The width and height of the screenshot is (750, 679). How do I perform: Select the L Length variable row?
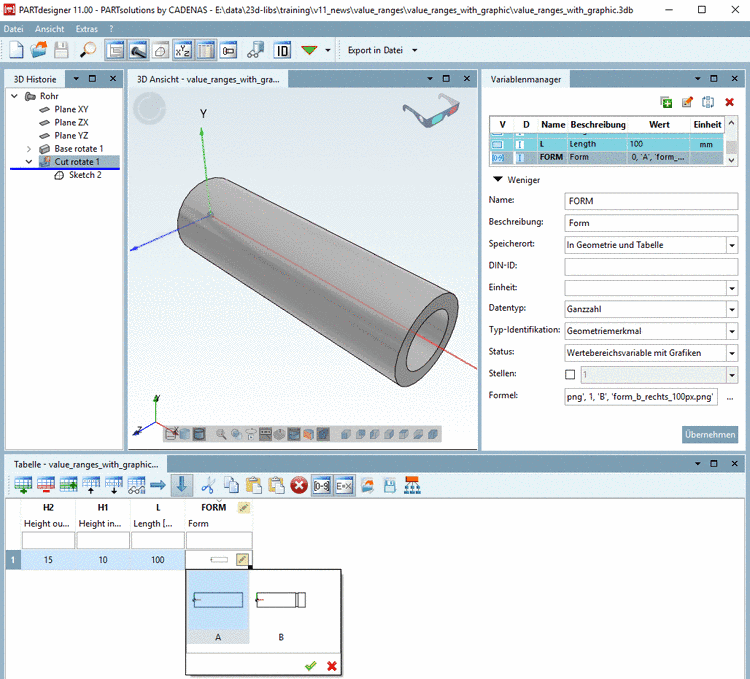pos(607,144)
